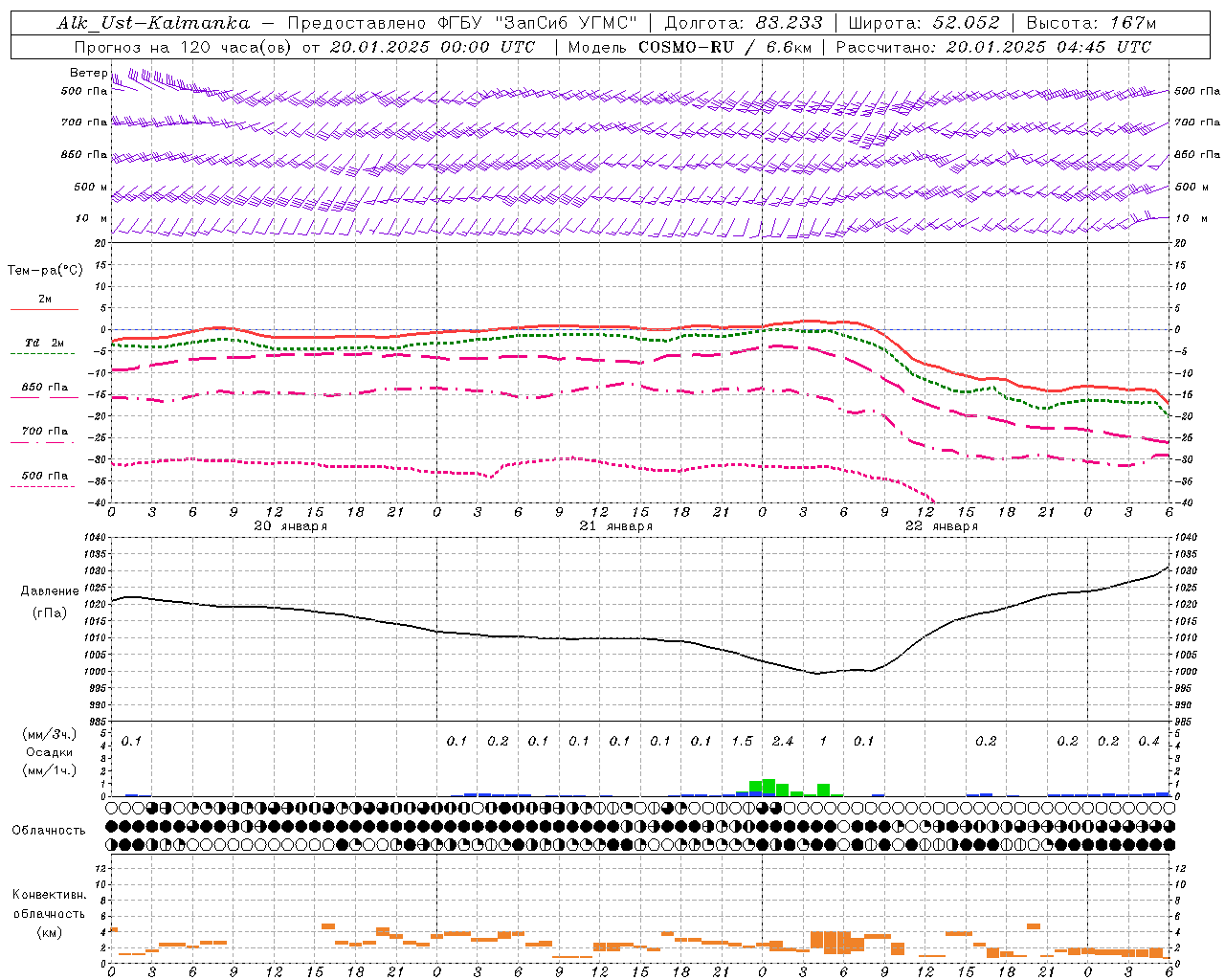1225x980 pixels.
Task: Click the '2.4' precipitation value
Action: pyautogui.click(x=783, y=742)
